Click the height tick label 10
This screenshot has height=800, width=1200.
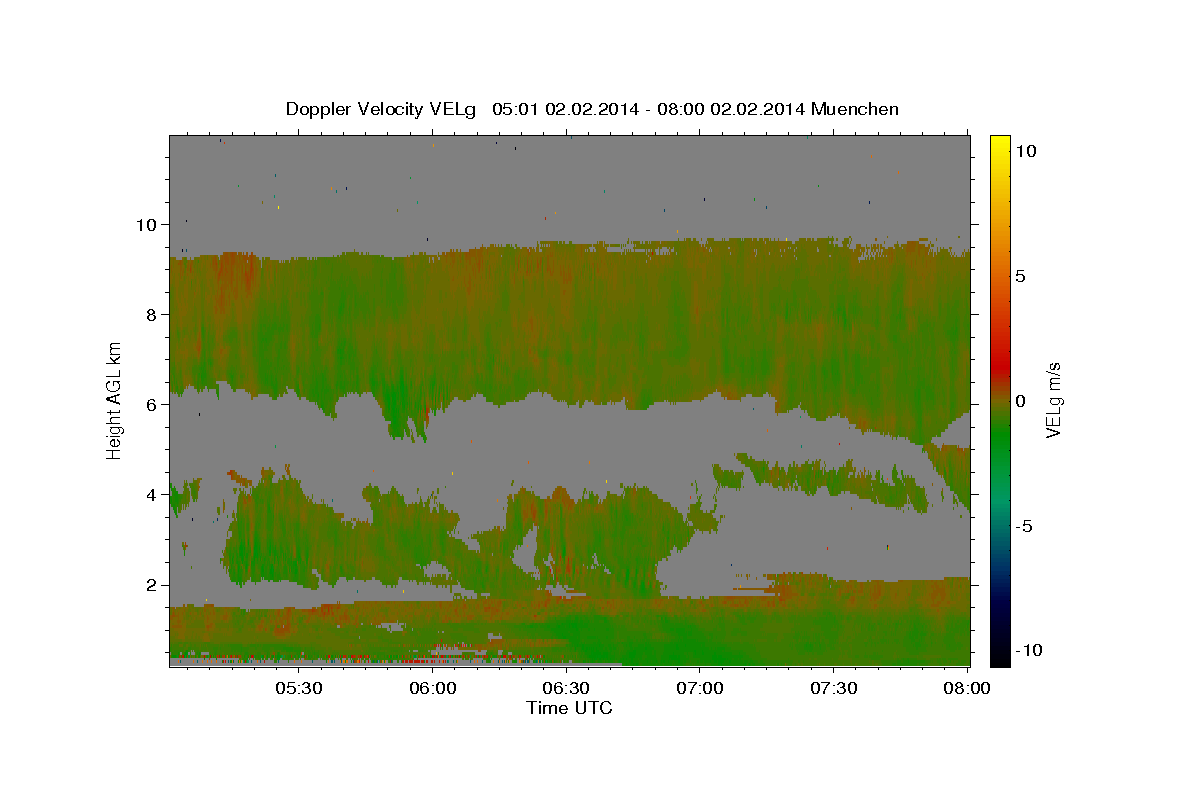pos(147,225)
